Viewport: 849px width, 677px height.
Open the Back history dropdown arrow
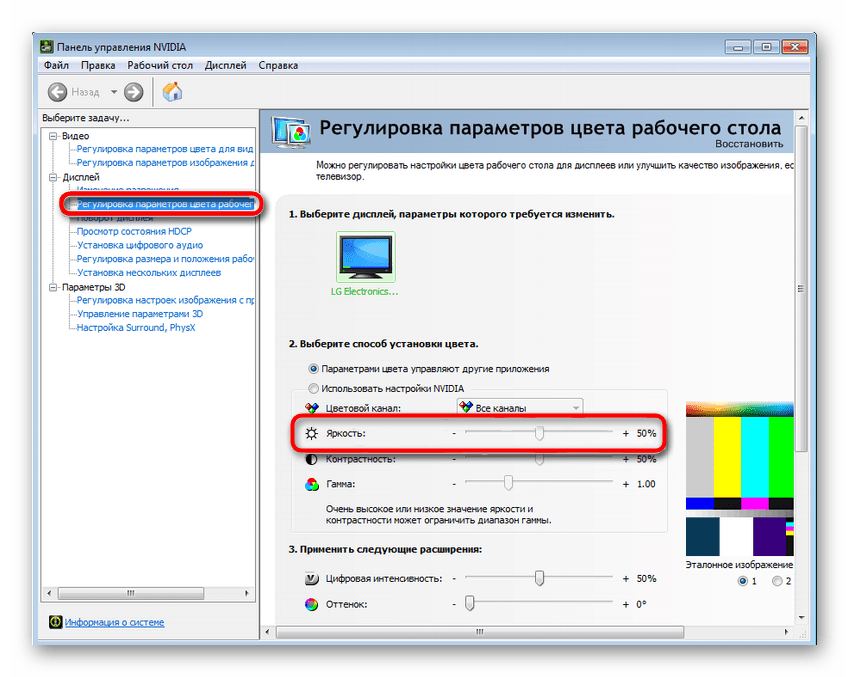click(x=114, y=92)
